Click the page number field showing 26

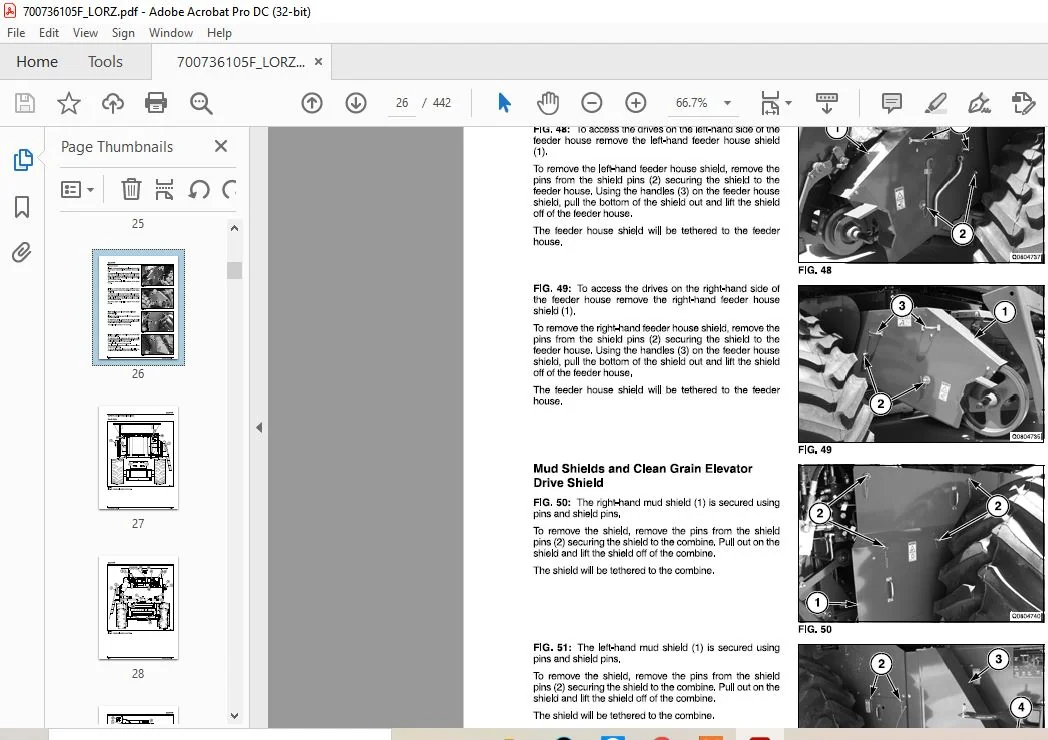point(402,103)
